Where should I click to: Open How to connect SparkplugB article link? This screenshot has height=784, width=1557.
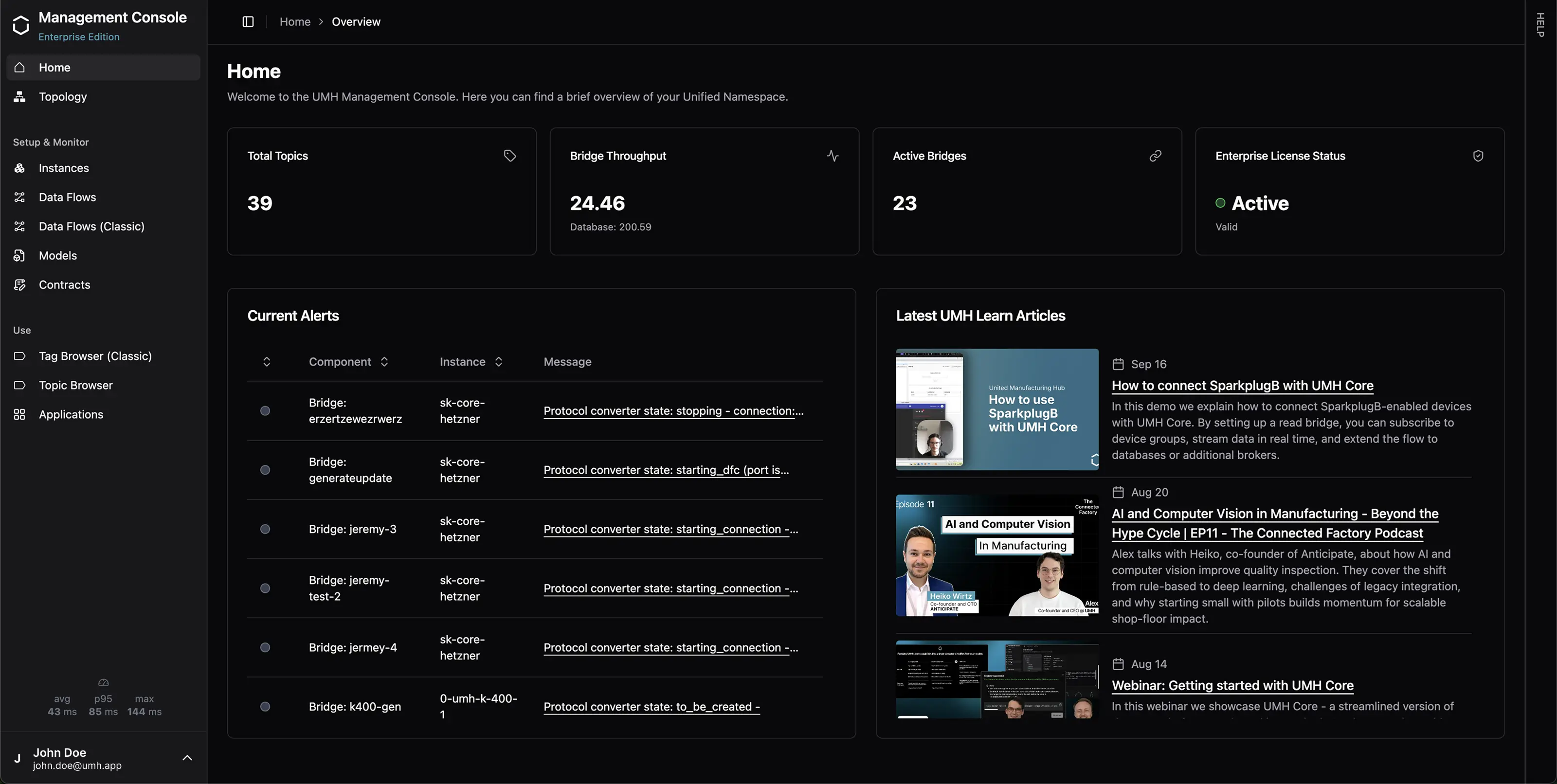[1242, 385]
